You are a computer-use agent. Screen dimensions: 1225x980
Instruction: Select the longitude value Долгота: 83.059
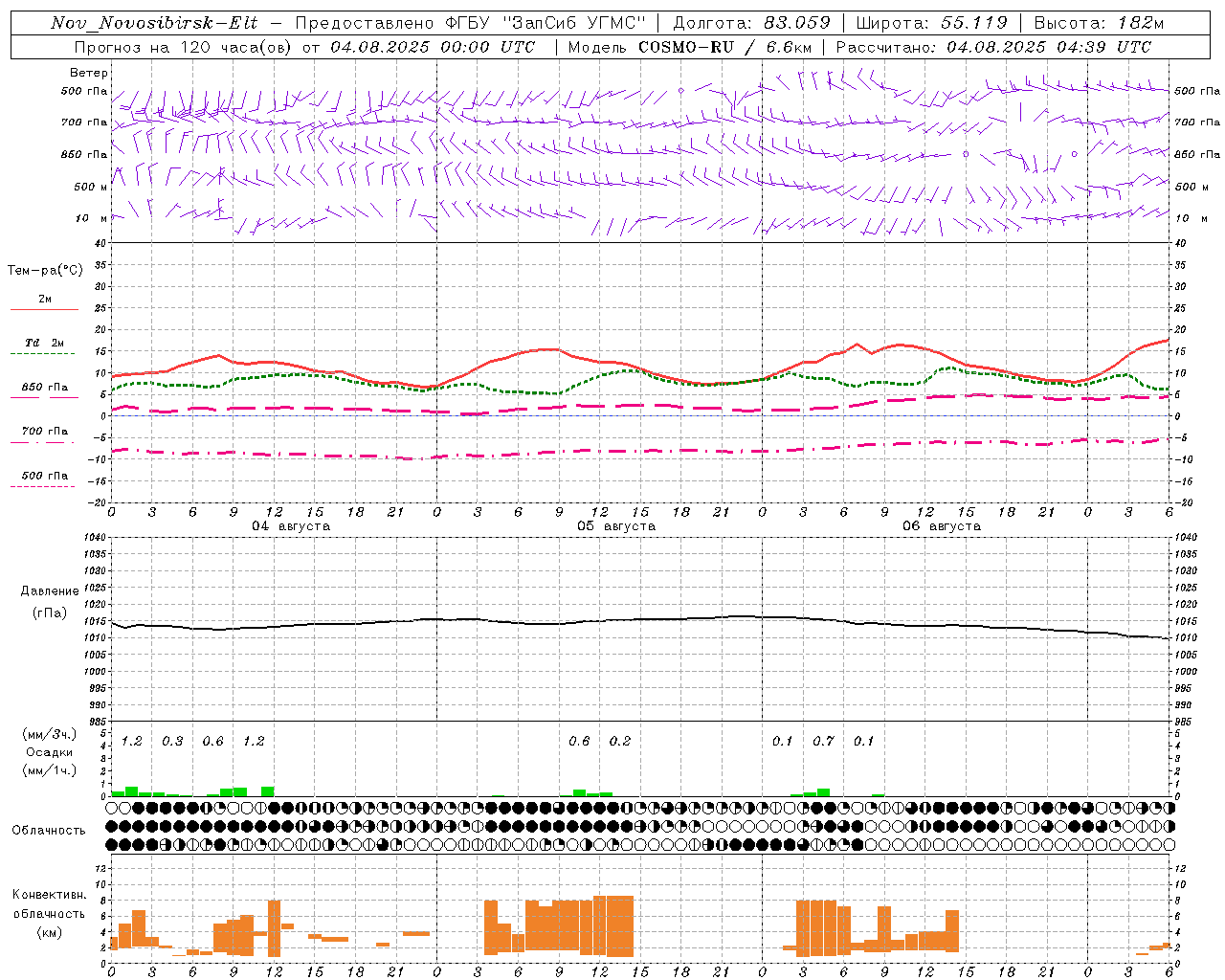751,23
